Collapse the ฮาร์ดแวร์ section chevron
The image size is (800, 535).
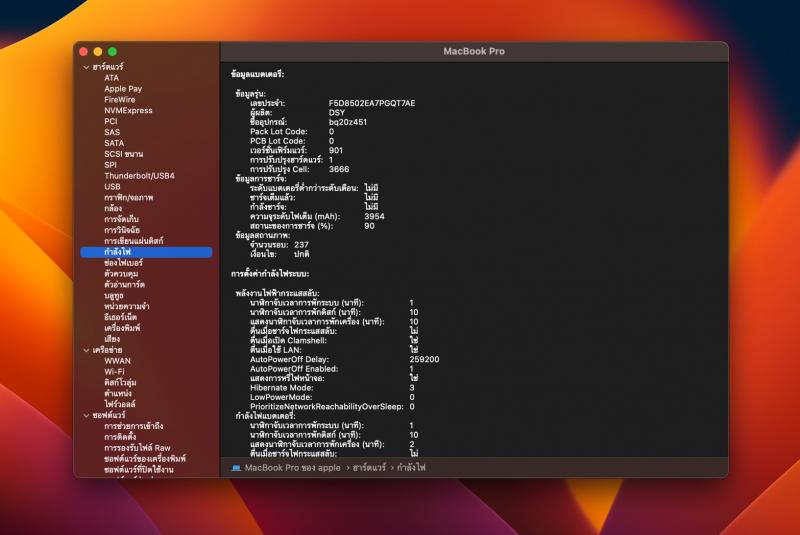point(86,67)
